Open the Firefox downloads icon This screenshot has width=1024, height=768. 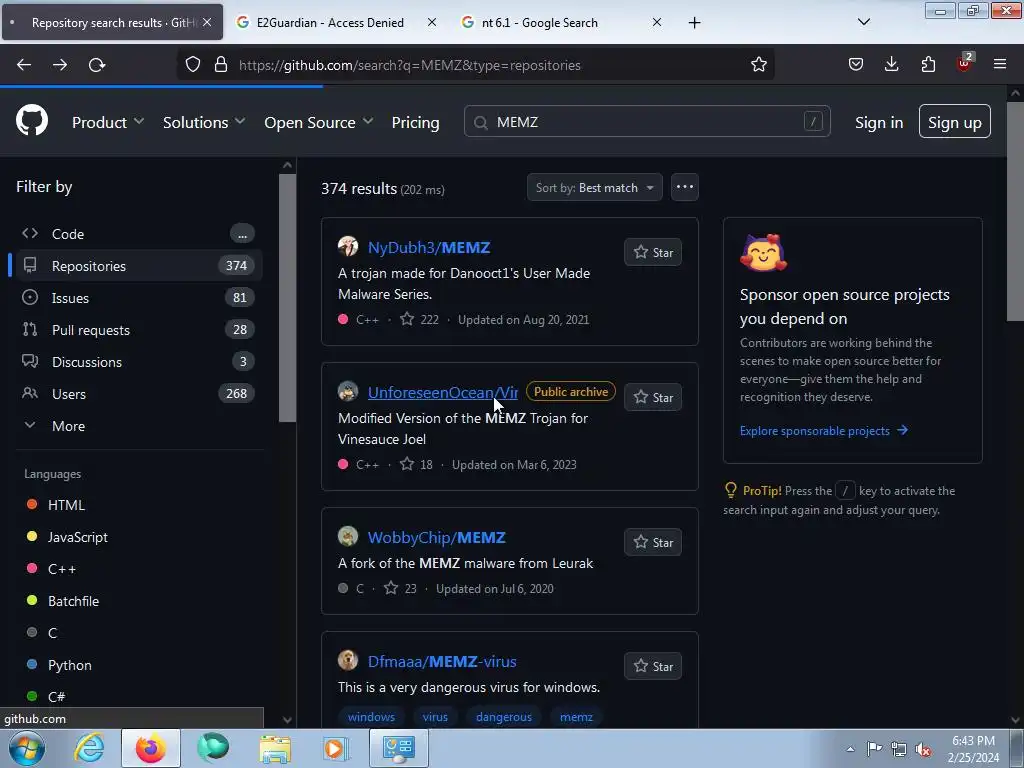891,64
